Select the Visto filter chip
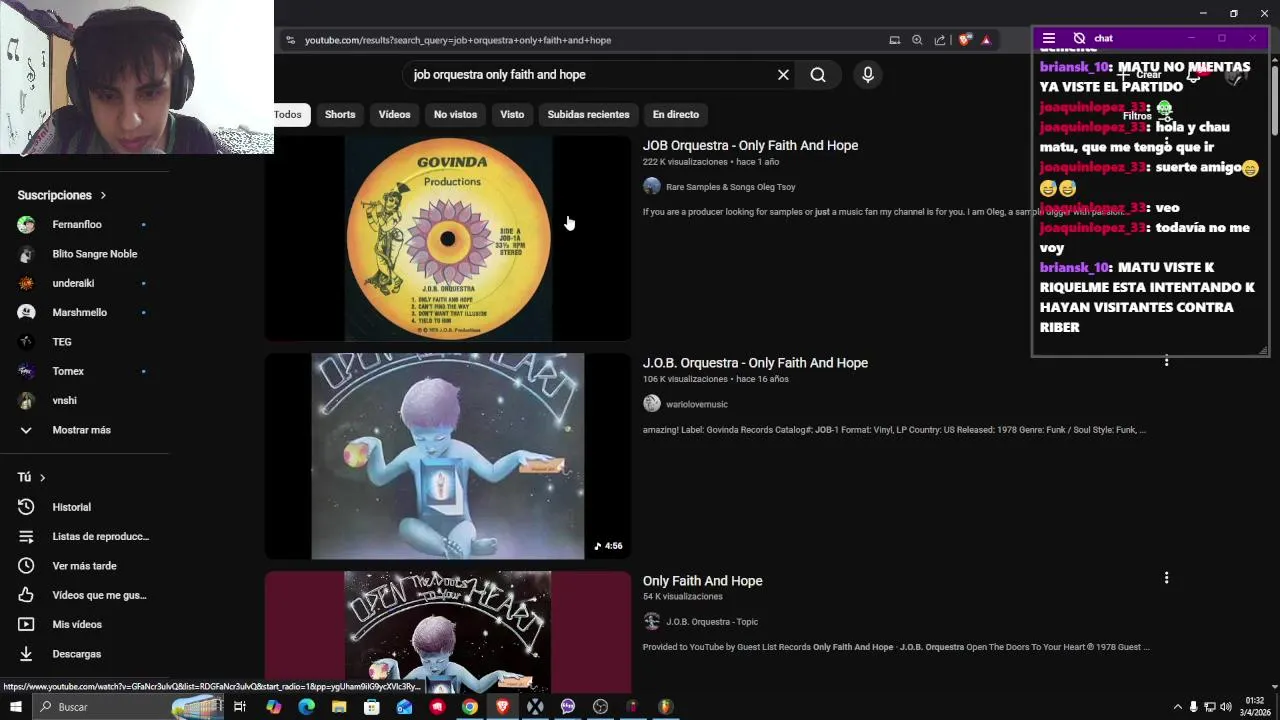Viewport: 1280px width, 720px height. [512, 114]
